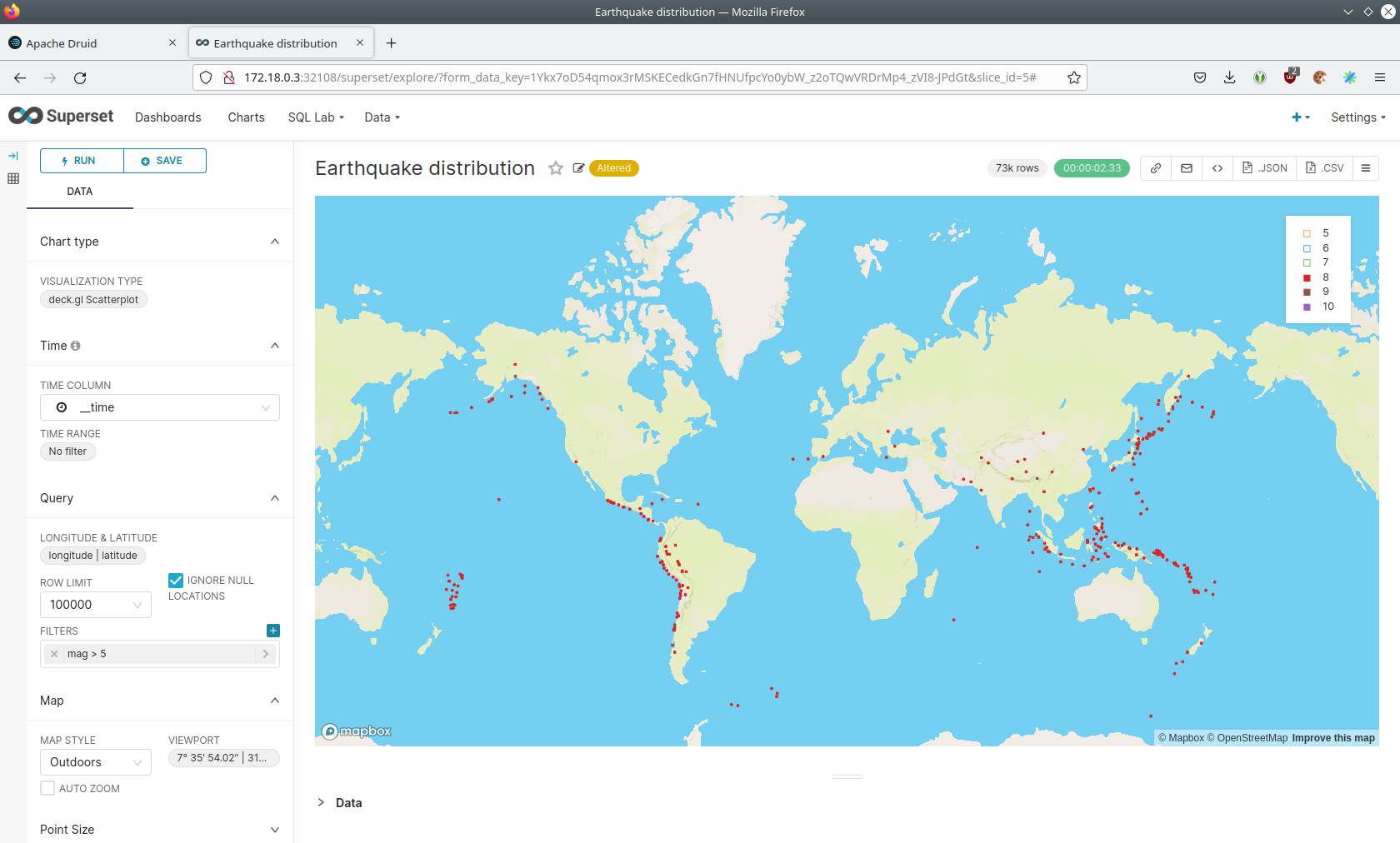Favorite the chart with star icon
The height and width of the screenshot is (843, 1400).
click(556, 168)
